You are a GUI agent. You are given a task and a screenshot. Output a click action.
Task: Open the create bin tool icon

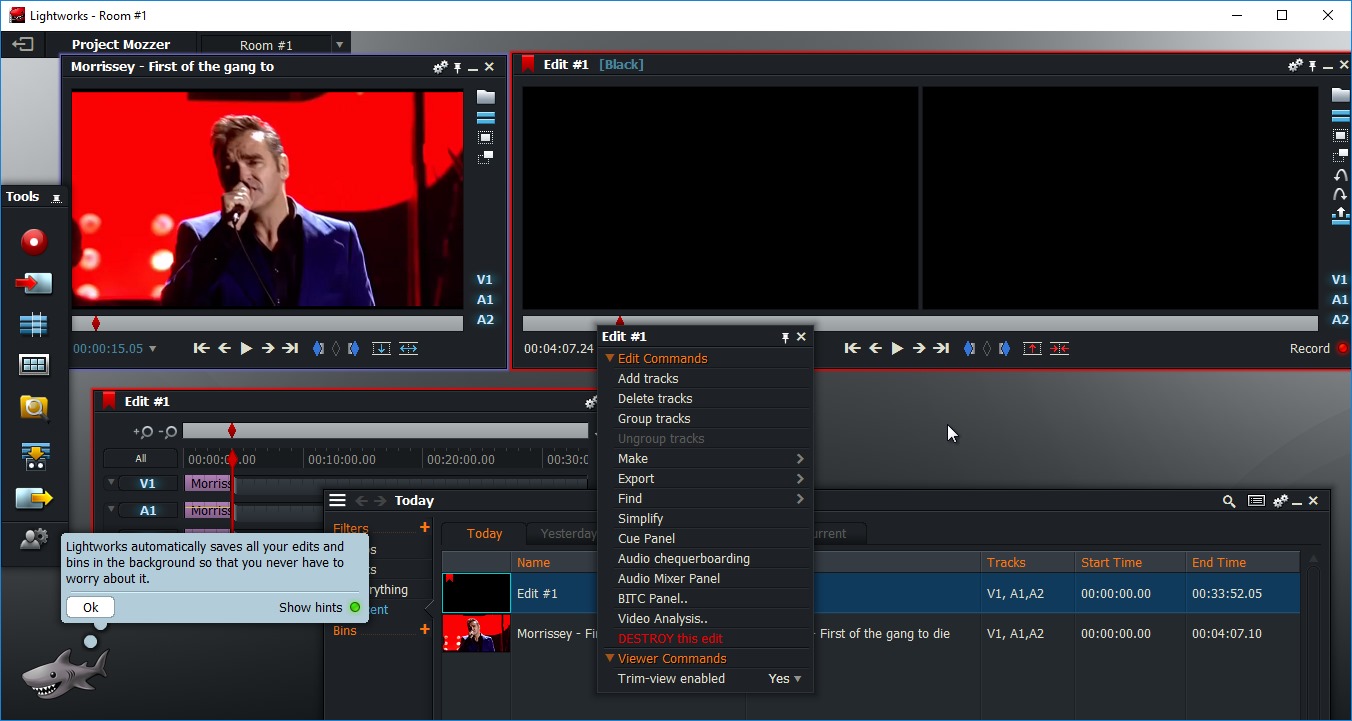34,366
